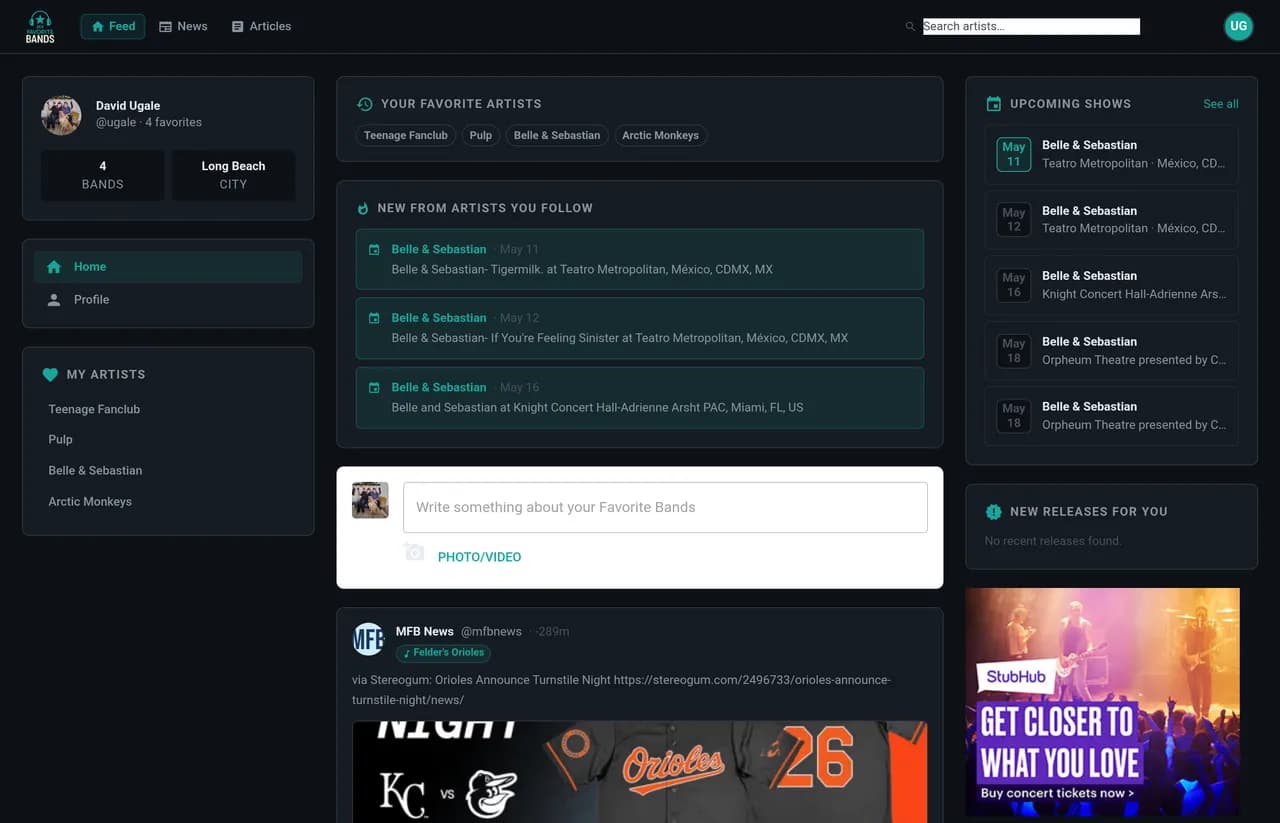Image resolution: width=1280 pixels, height=823 pixels.
Task: Select the Belle & Sebastian chip
Action: click(557, 135)
